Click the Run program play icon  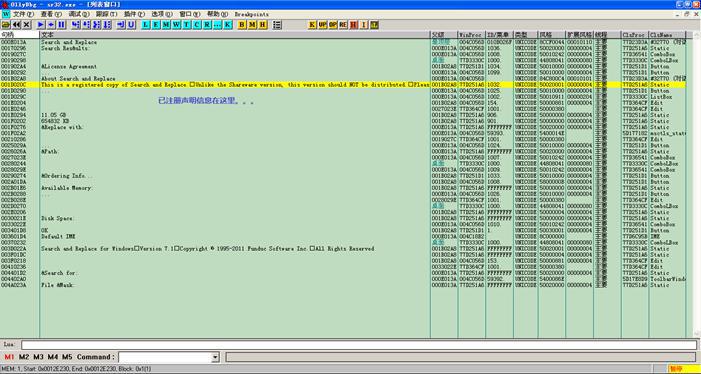[x=41, y=25]
